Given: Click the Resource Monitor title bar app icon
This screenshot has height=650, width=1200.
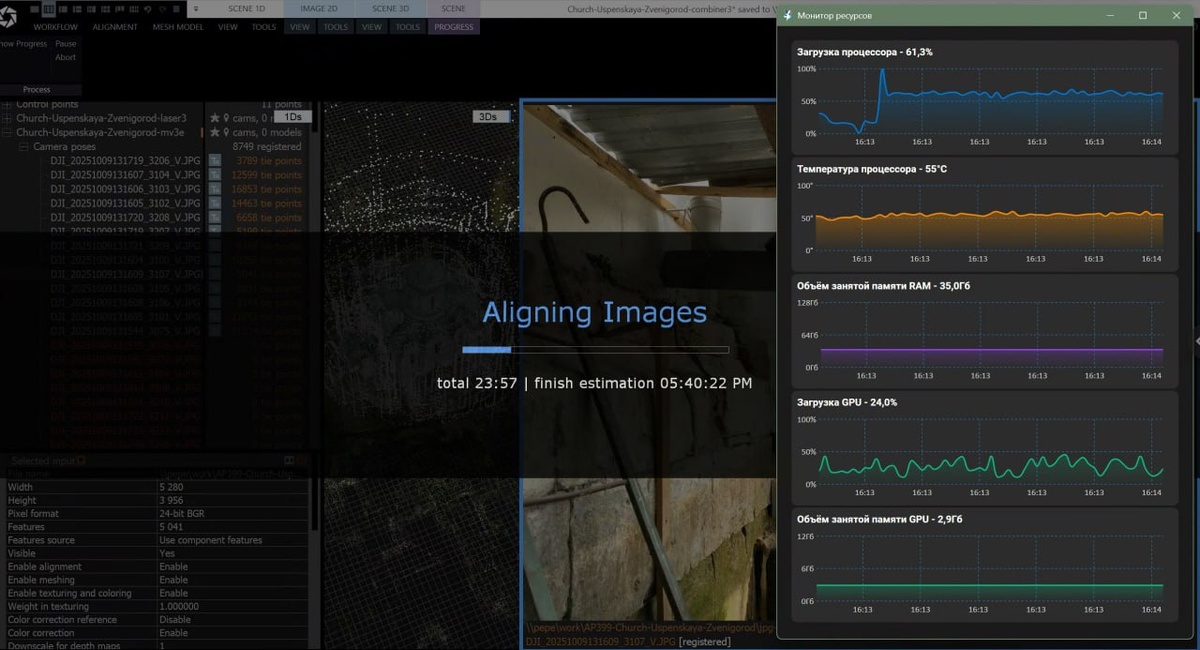Looking at the screenshot, I should (788, 15).
